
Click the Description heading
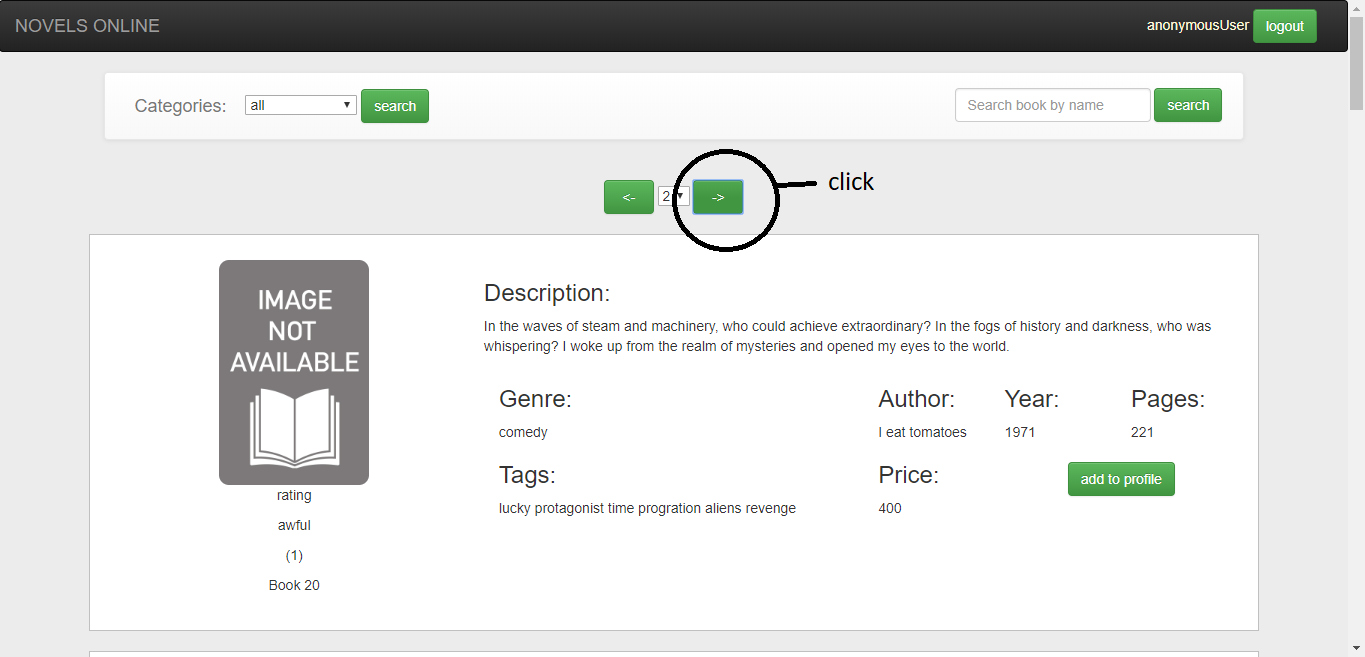547,293
